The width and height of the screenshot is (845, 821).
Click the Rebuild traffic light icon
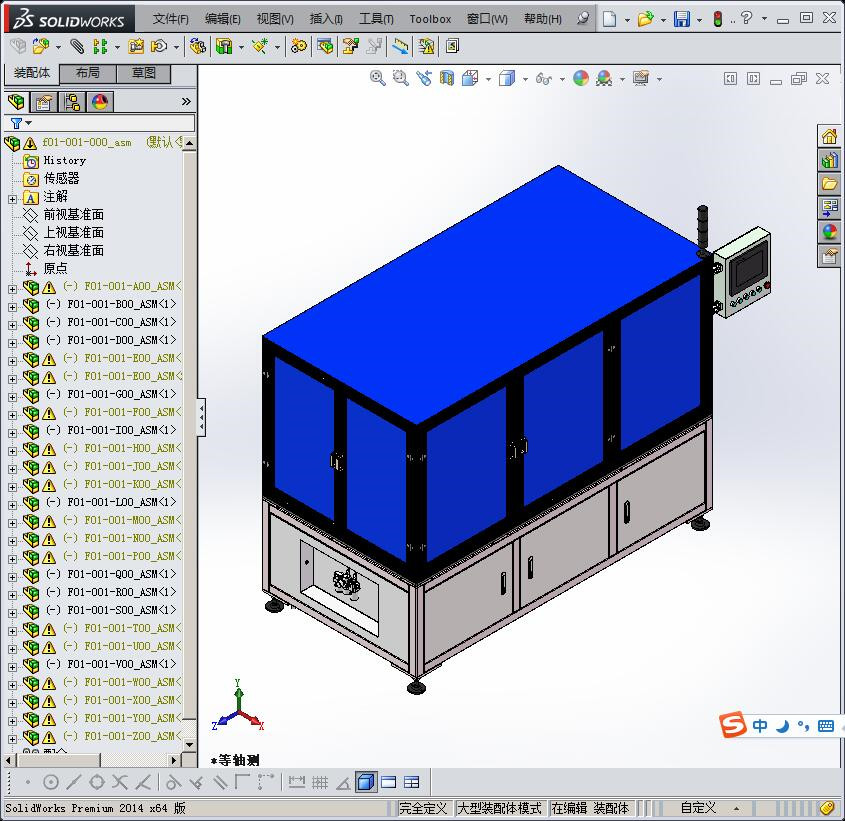tap(718, 19)
